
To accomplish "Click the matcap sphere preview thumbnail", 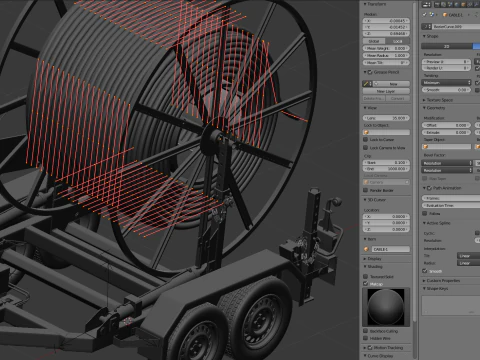I will 386,307.
